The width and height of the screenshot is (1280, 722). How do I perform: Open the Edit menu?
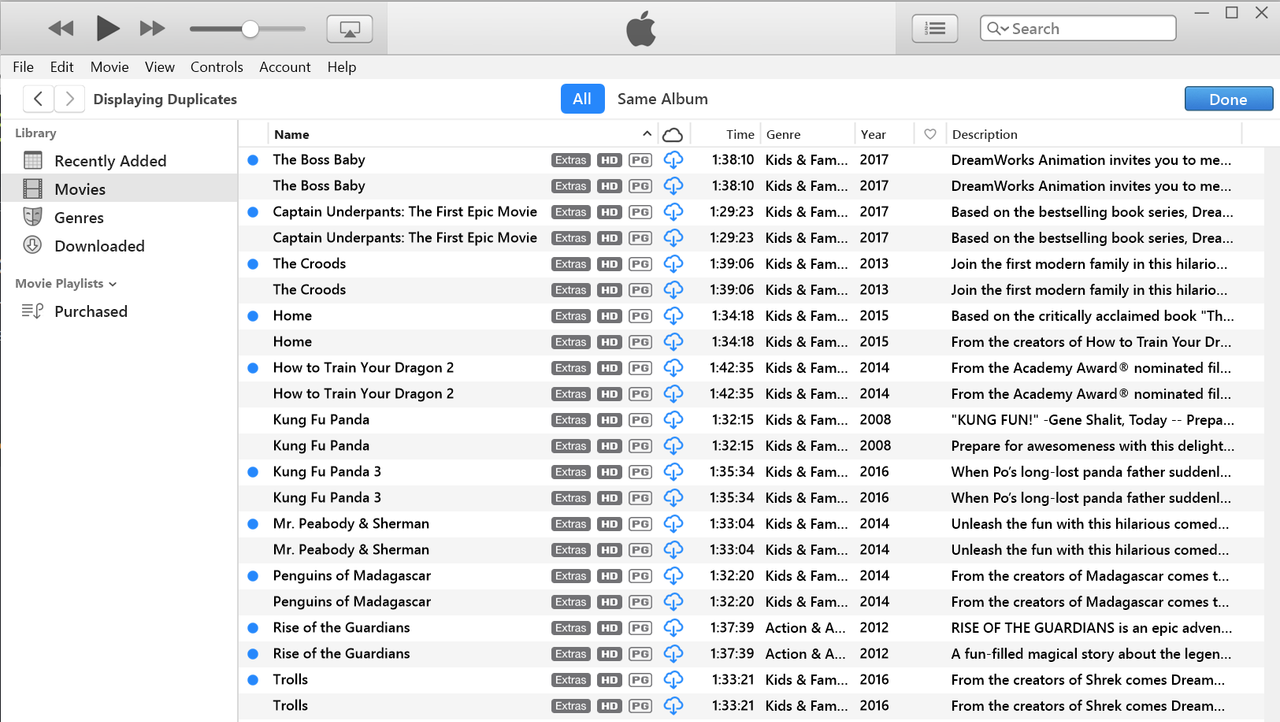pyautogui.click(x=62, y=67)
